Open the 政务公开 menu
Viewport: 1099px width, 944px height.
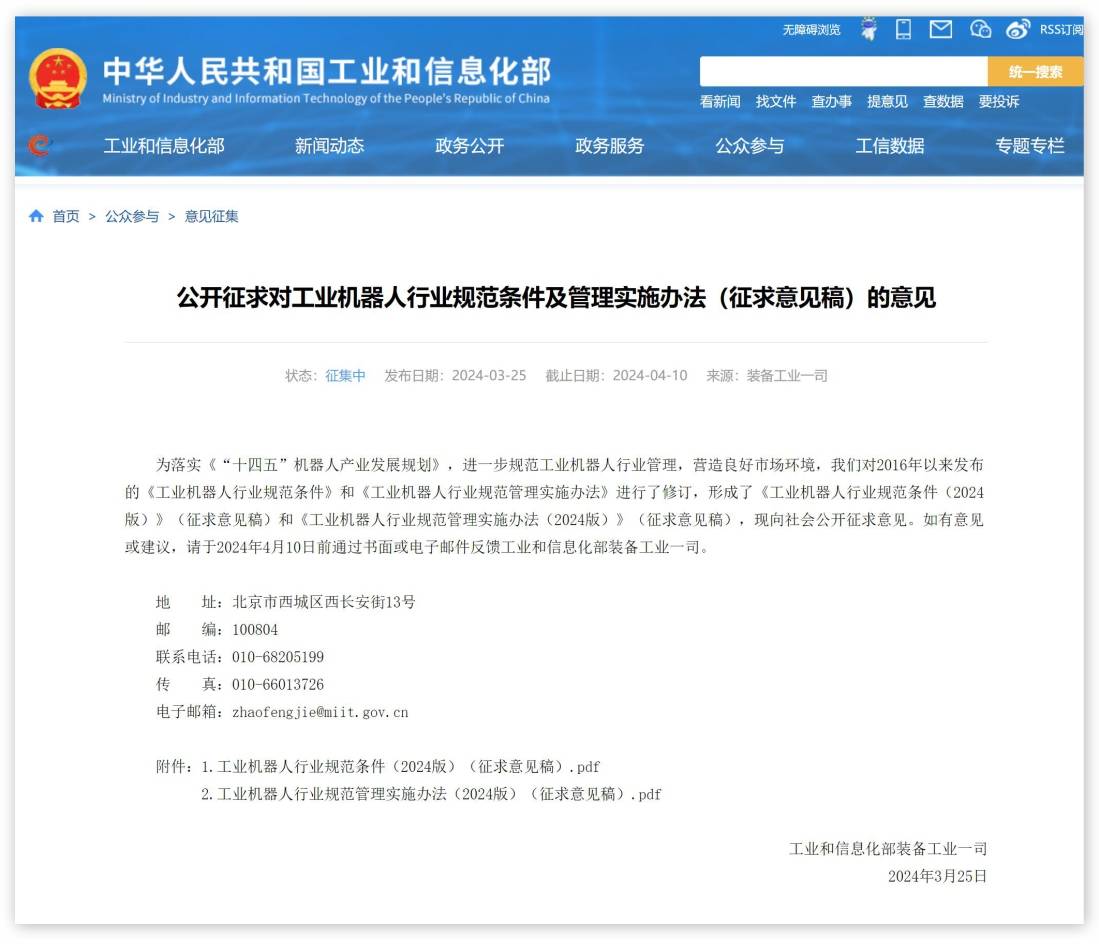coord(470,145)
